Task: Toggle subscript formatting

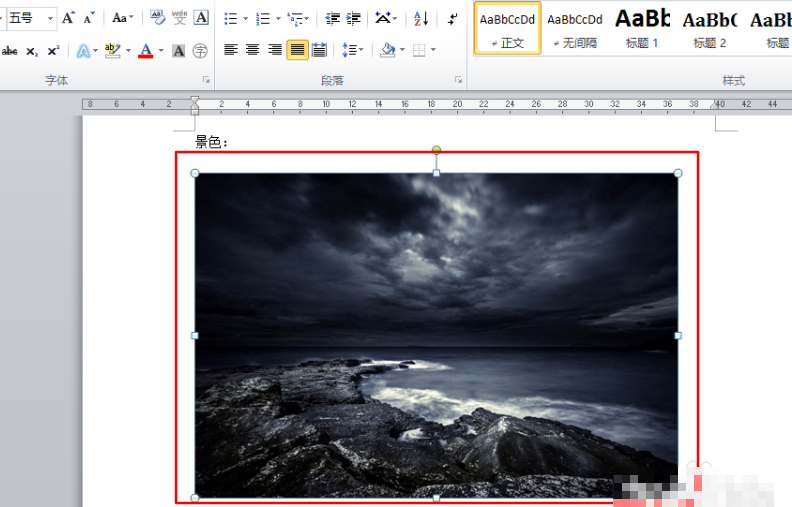Action: [x=32, y=50]
